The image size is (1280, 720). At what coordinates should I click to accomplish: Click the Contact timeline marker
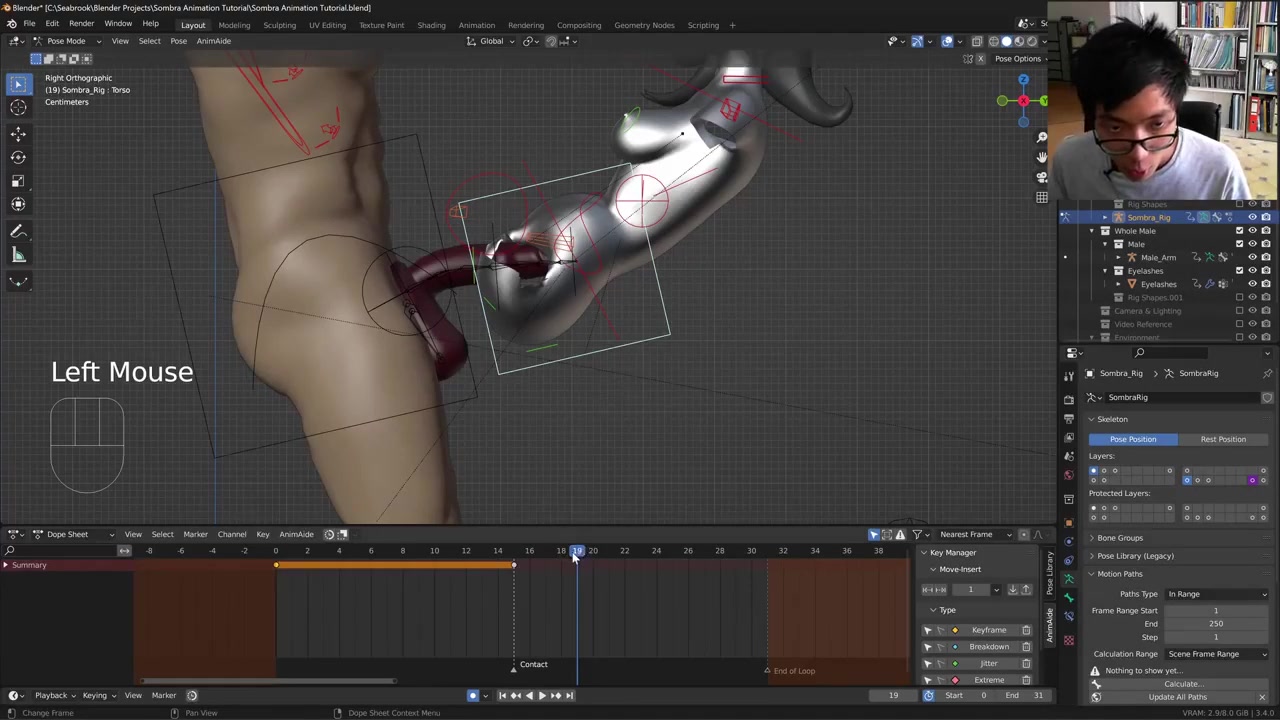pyautogui.click(x=532, y=664)
